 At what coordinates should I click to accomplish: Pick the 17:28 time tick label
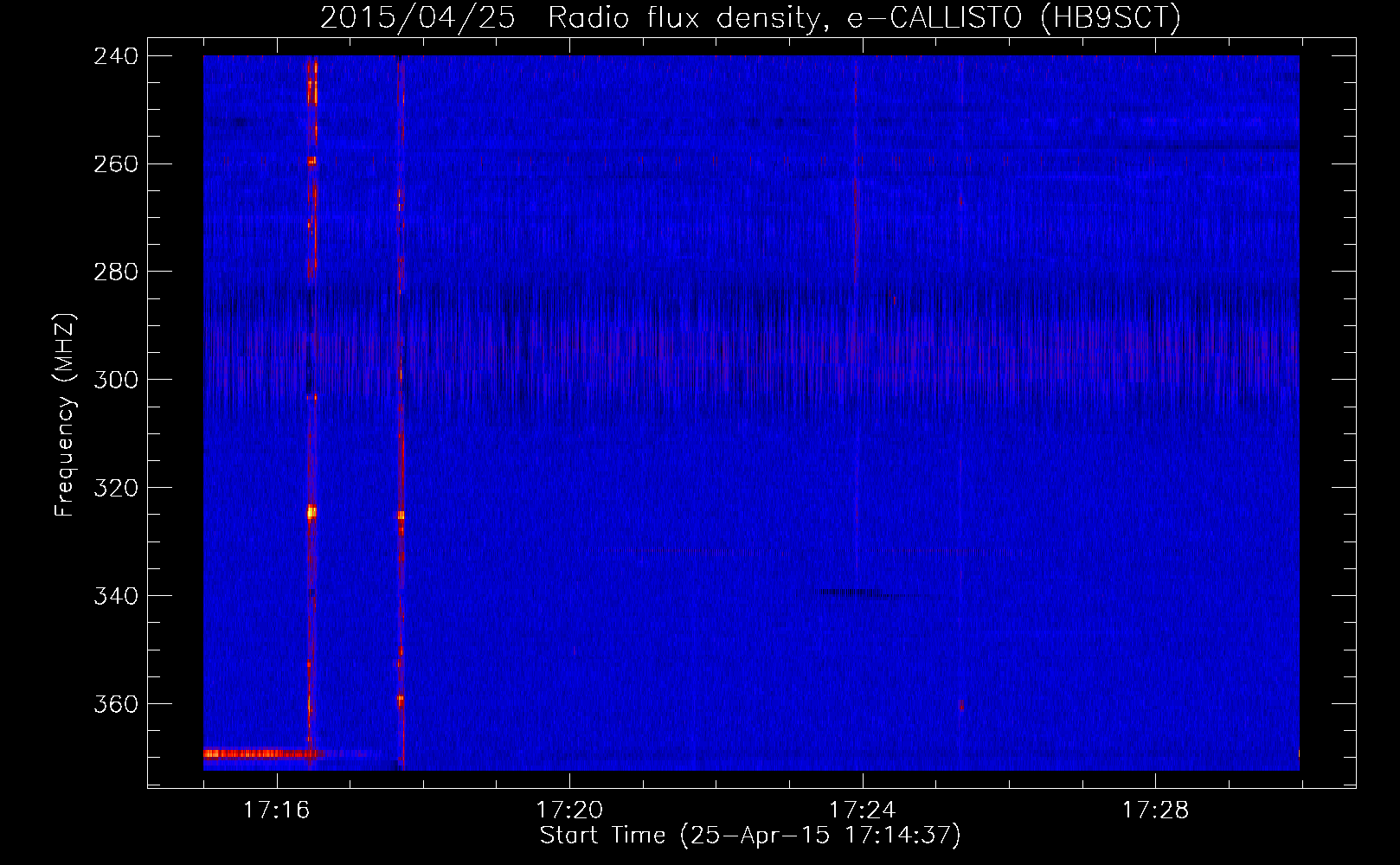click(1156, 810)
